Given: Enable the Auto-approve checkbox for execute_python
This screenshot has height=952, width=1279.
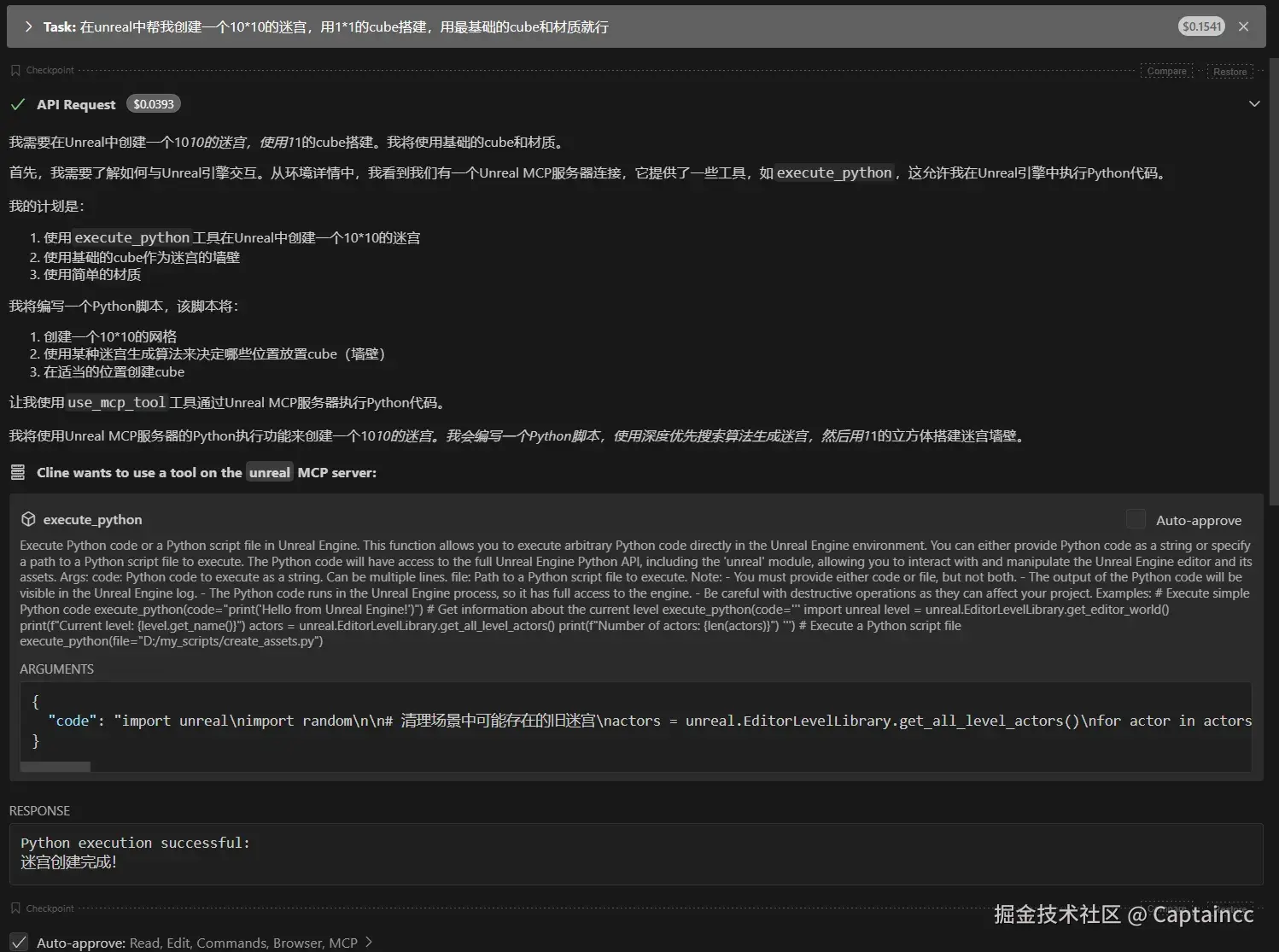Looking at the screenshot, I should pyautogui.click(x=1136, y=519).
